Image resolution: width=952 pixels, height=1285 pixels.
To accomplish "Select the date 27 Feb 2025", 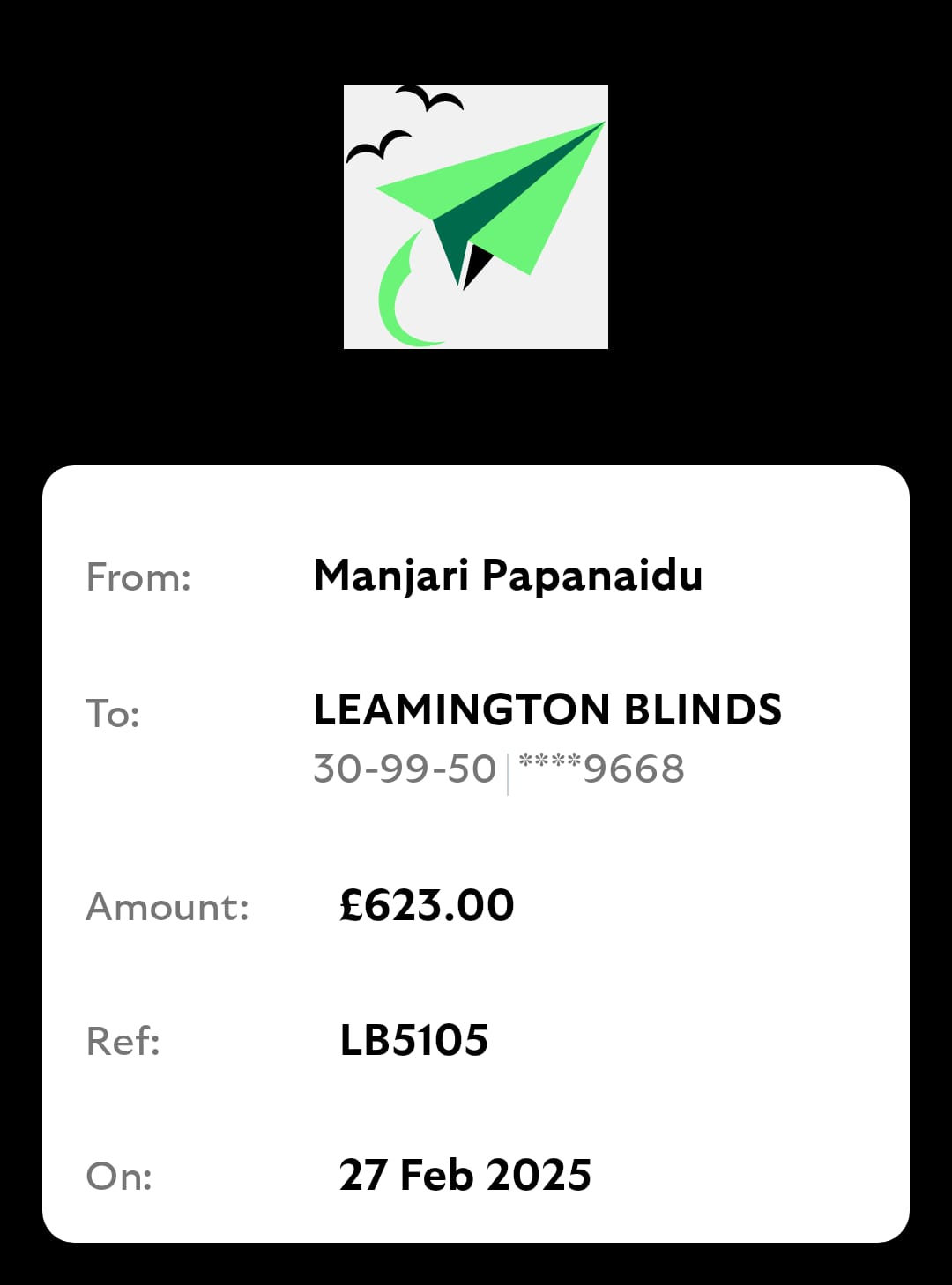I will click(x=465, y=1176).
